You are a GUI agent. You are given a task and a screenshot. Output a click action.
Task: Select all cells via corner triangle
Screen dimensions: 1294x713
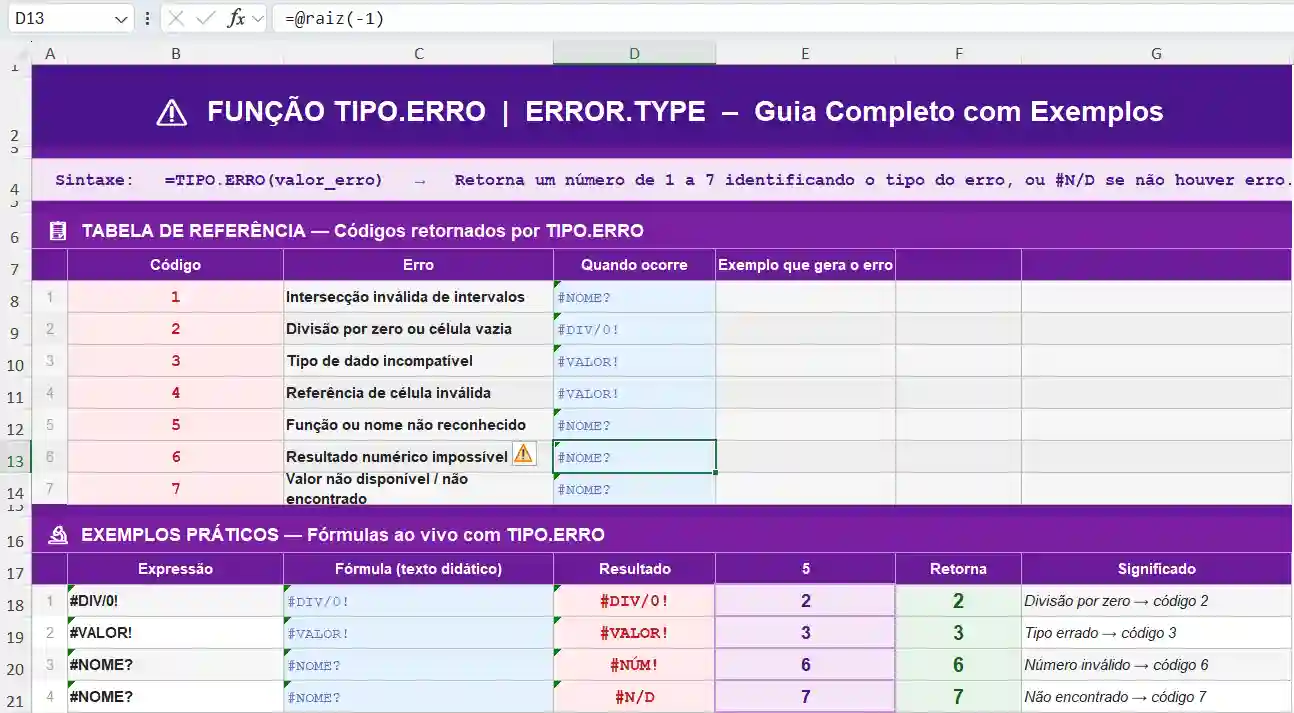[x=21, y=54]
